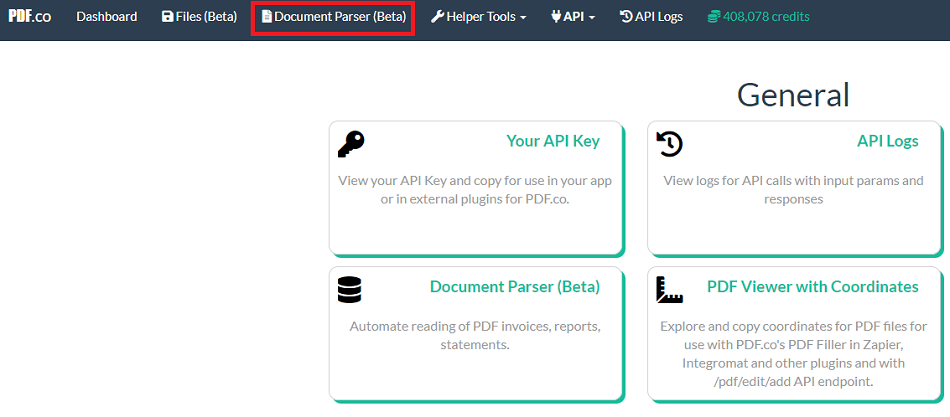Click the text 'View your API Key and copy' description

475,190
